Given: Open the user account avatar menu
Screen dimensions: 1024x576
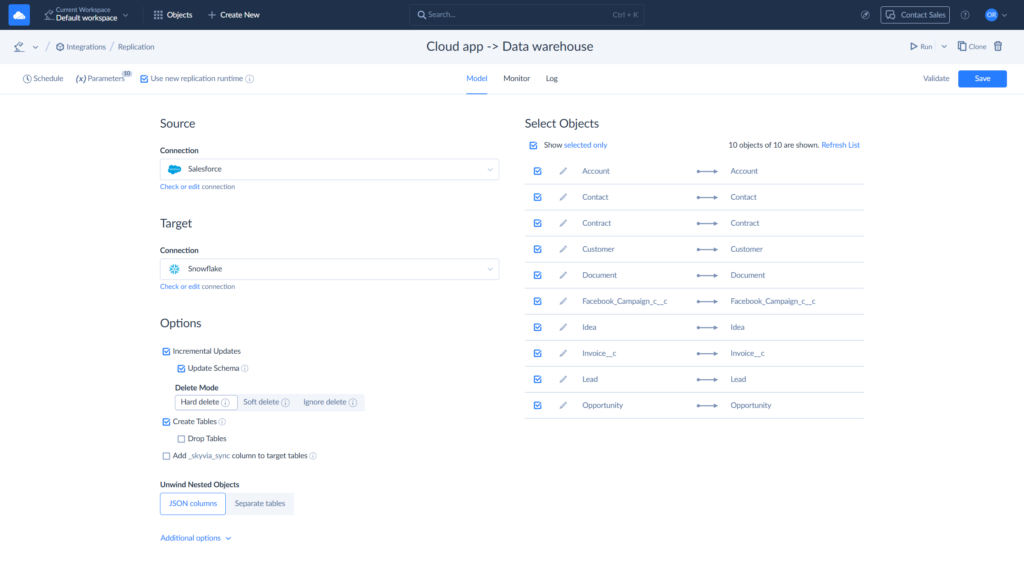Looking at the screenshot, I should coord(996,14).
